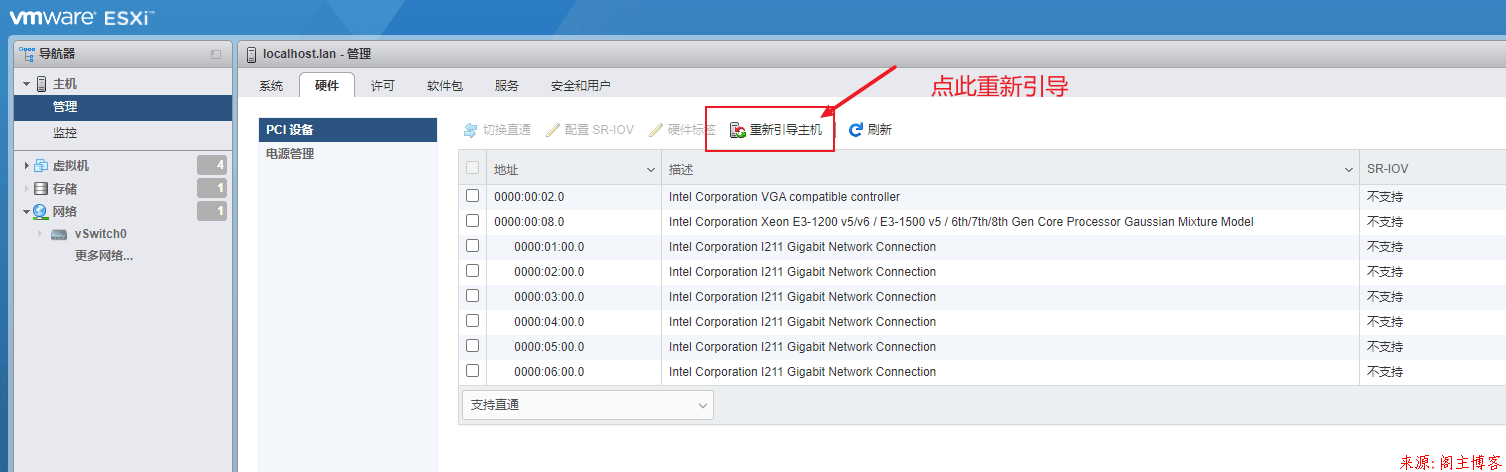The image size is (1506, 472).
Task: Click the toggle passthrough icon
Action: click(470, 130)
